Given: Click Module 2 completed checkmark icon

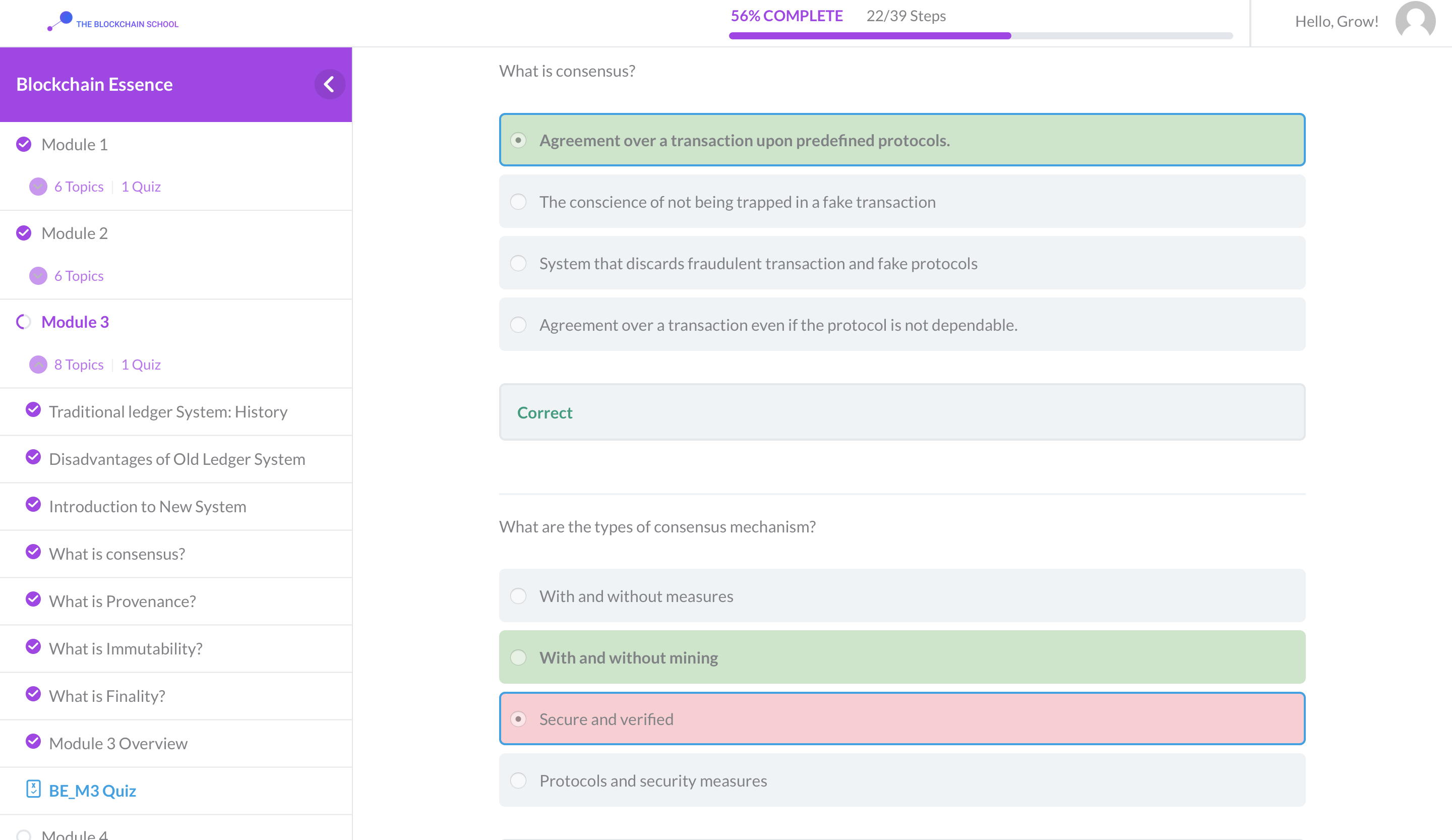Looking at the screenshot, I should pos(24,233).
